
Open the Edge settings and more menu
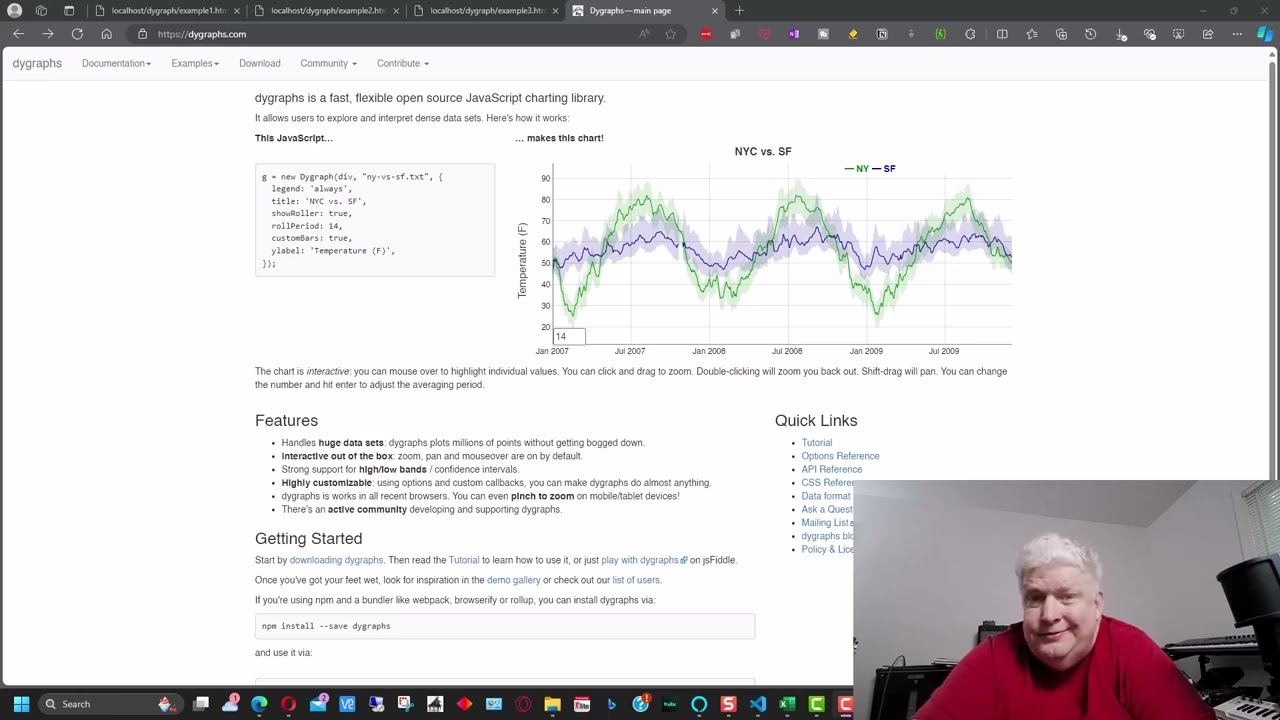click(x=1237, y=34)
